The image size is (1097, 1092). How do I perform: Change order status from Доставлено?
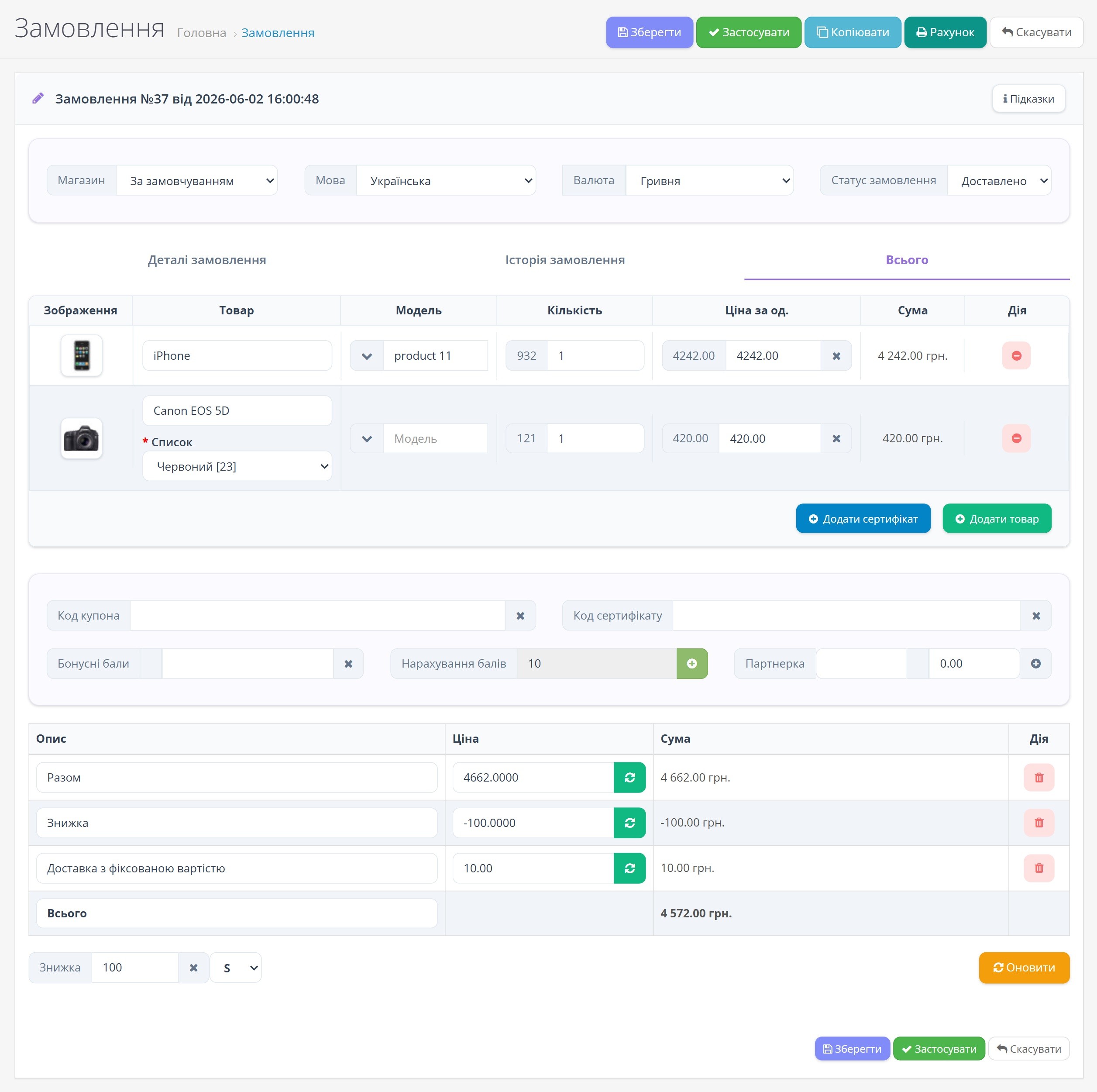click(999, 181)
